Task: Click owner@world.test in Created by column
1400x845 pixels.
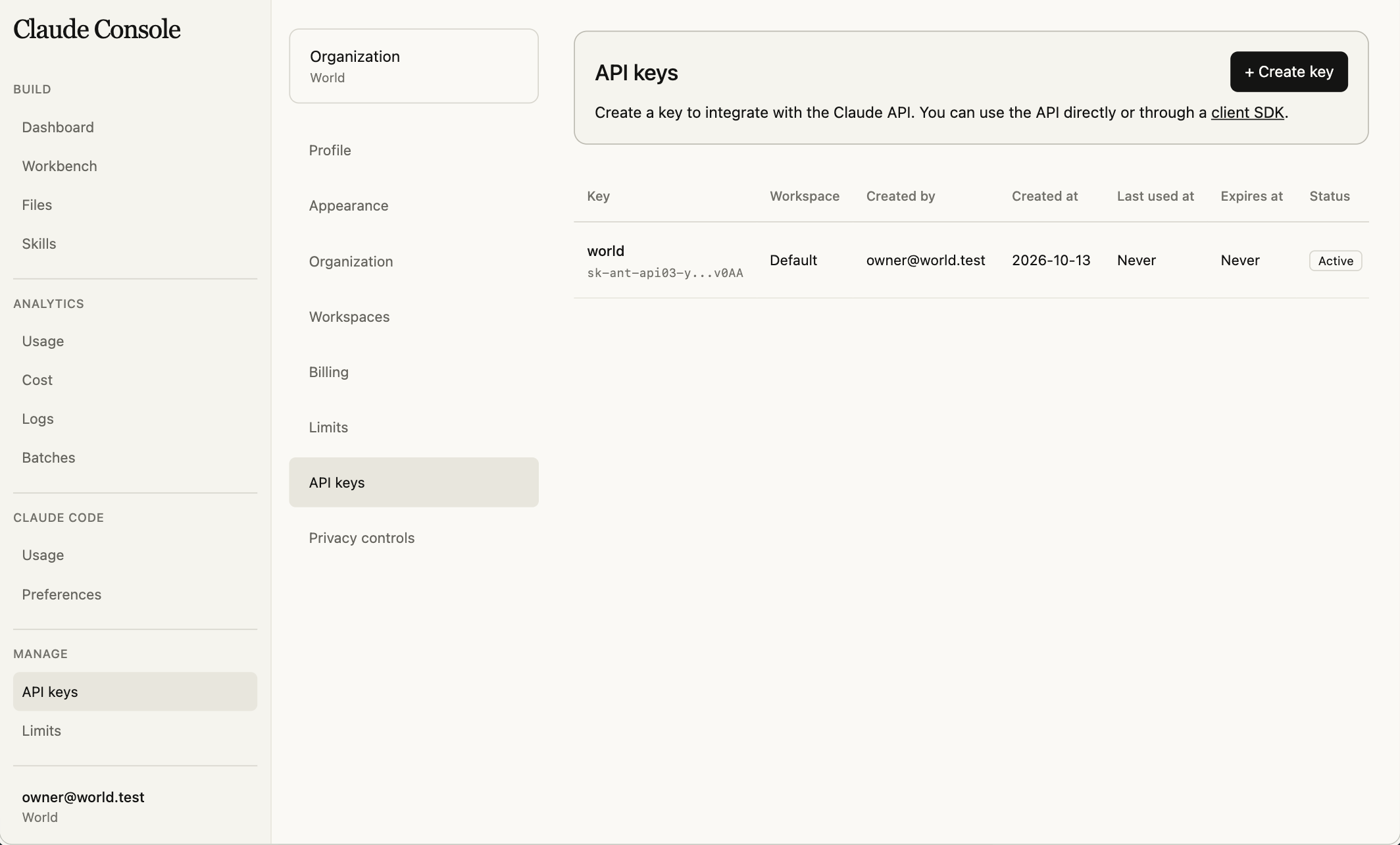Action: pyautogui.click(x=926, y=260)
